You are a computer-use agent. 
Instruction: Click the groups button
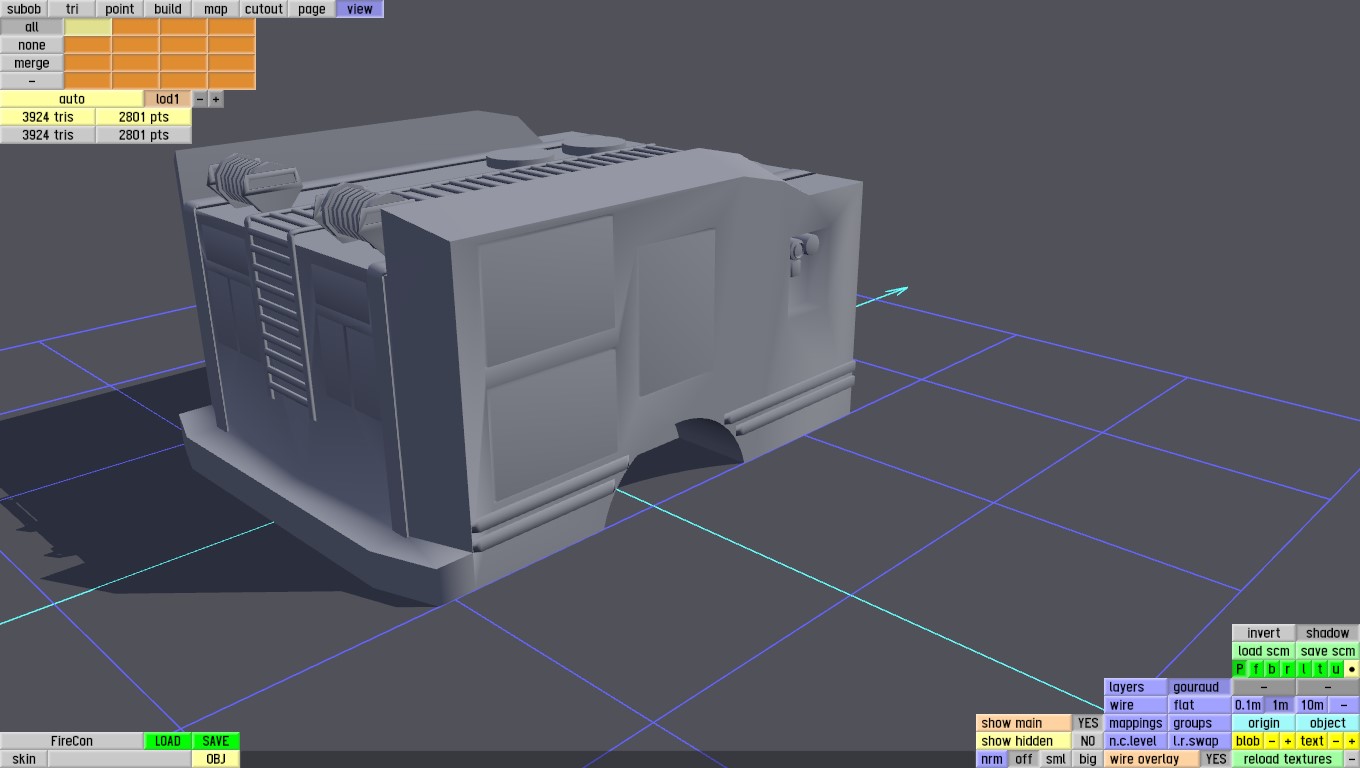pos(1200,723)
